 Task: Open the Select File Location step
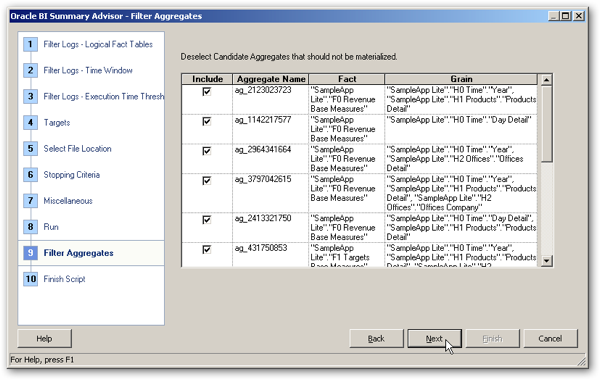pos(77,148)
